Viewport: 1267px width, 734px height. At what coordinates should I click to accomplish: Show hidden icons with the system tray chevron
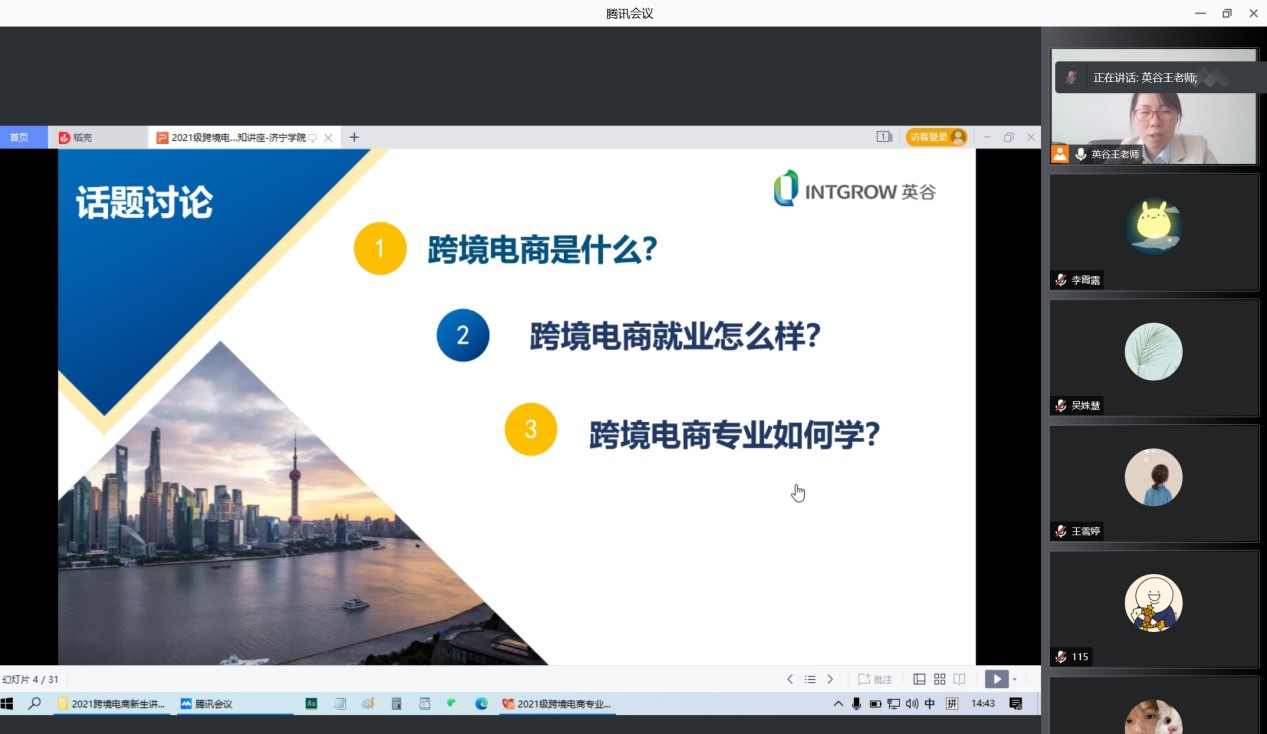pos(838,704)
